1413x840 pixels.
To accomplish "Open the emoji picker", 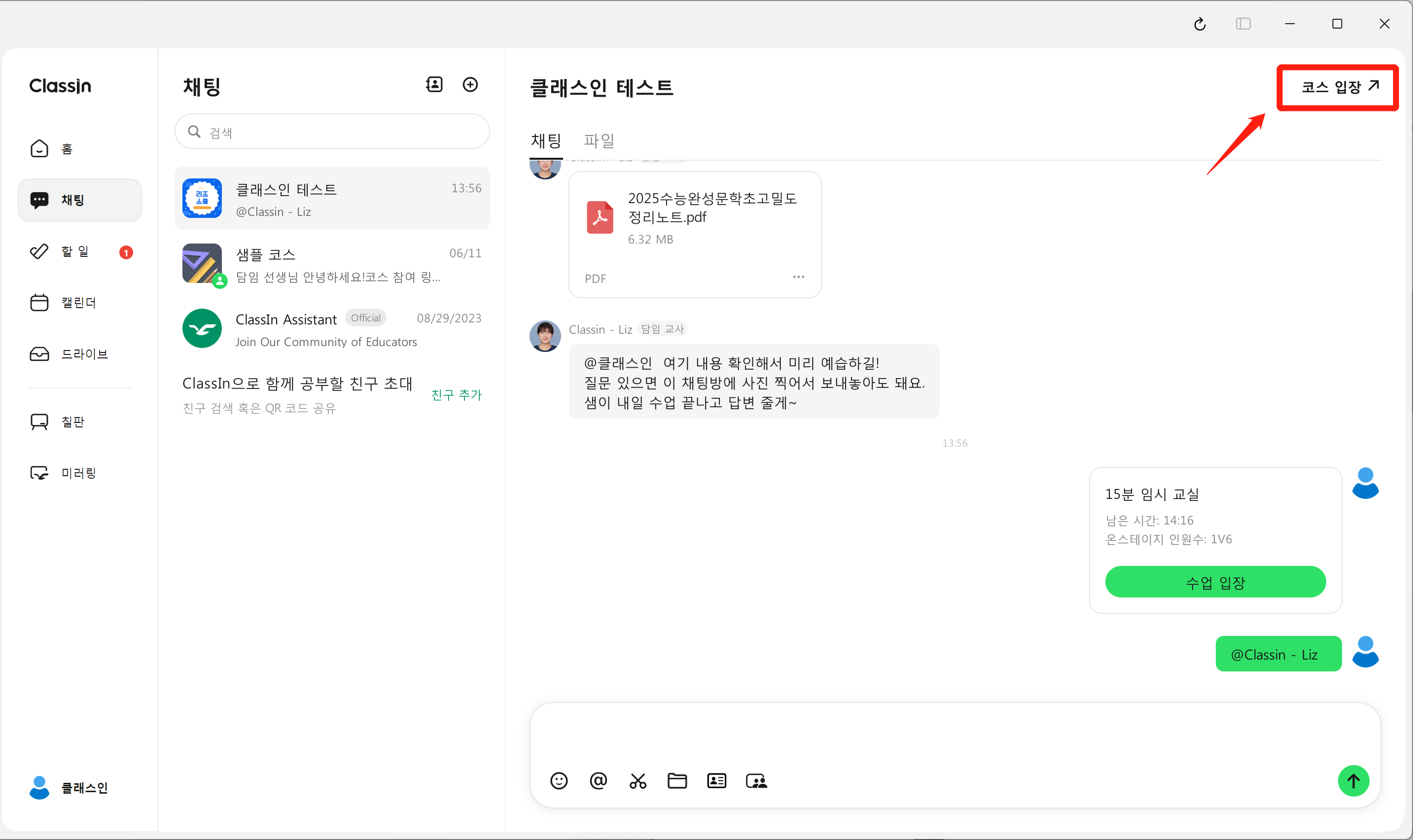I will point(559,781).
